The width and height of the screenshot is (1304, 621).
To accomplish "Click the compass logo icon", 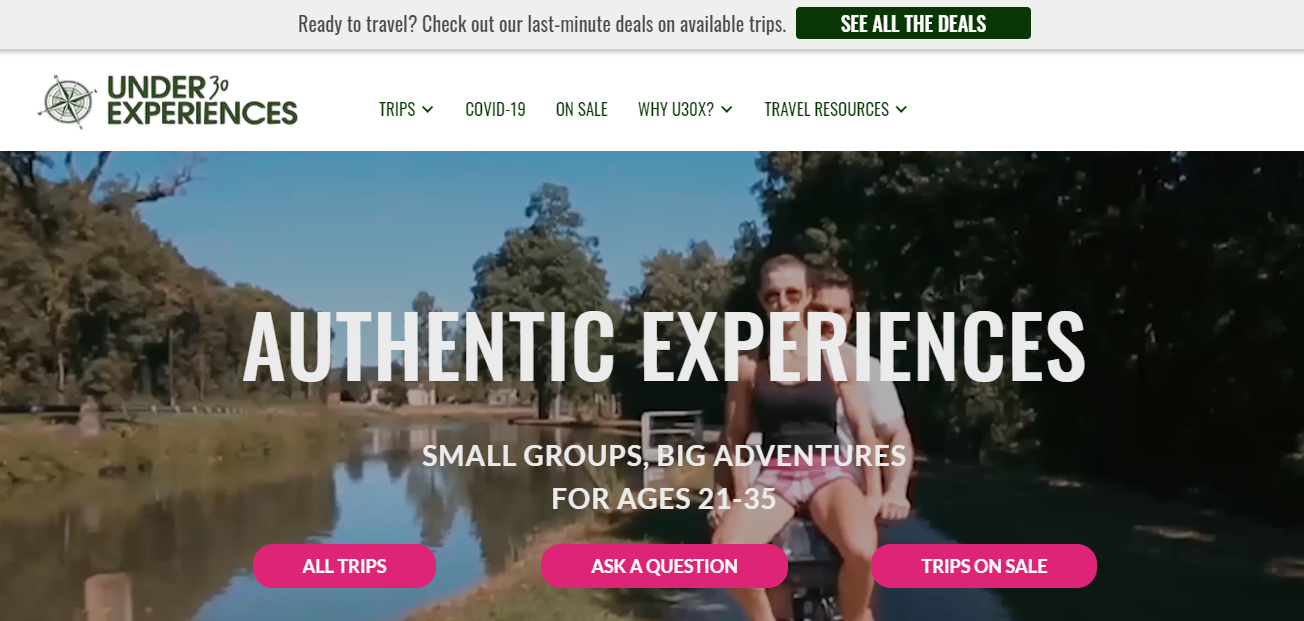I will (x=67, y=101).
